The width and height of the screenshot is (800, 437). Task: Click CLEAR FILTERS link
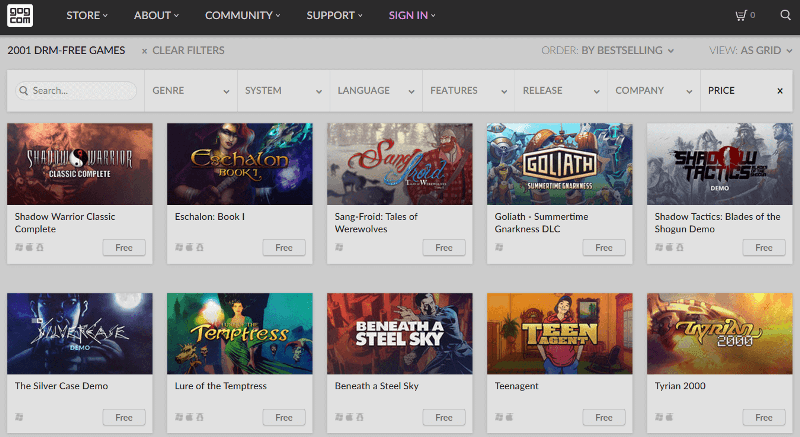click(x=188, y=50)
